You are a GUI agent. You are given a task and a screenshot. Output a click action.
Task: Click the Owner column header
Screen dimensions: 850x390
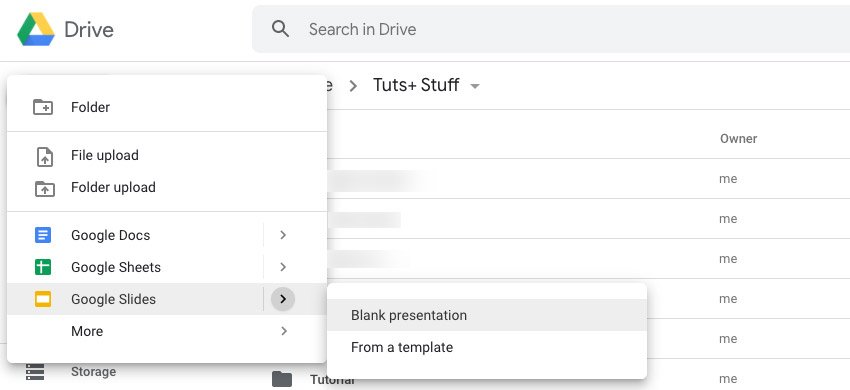(738, 139)
